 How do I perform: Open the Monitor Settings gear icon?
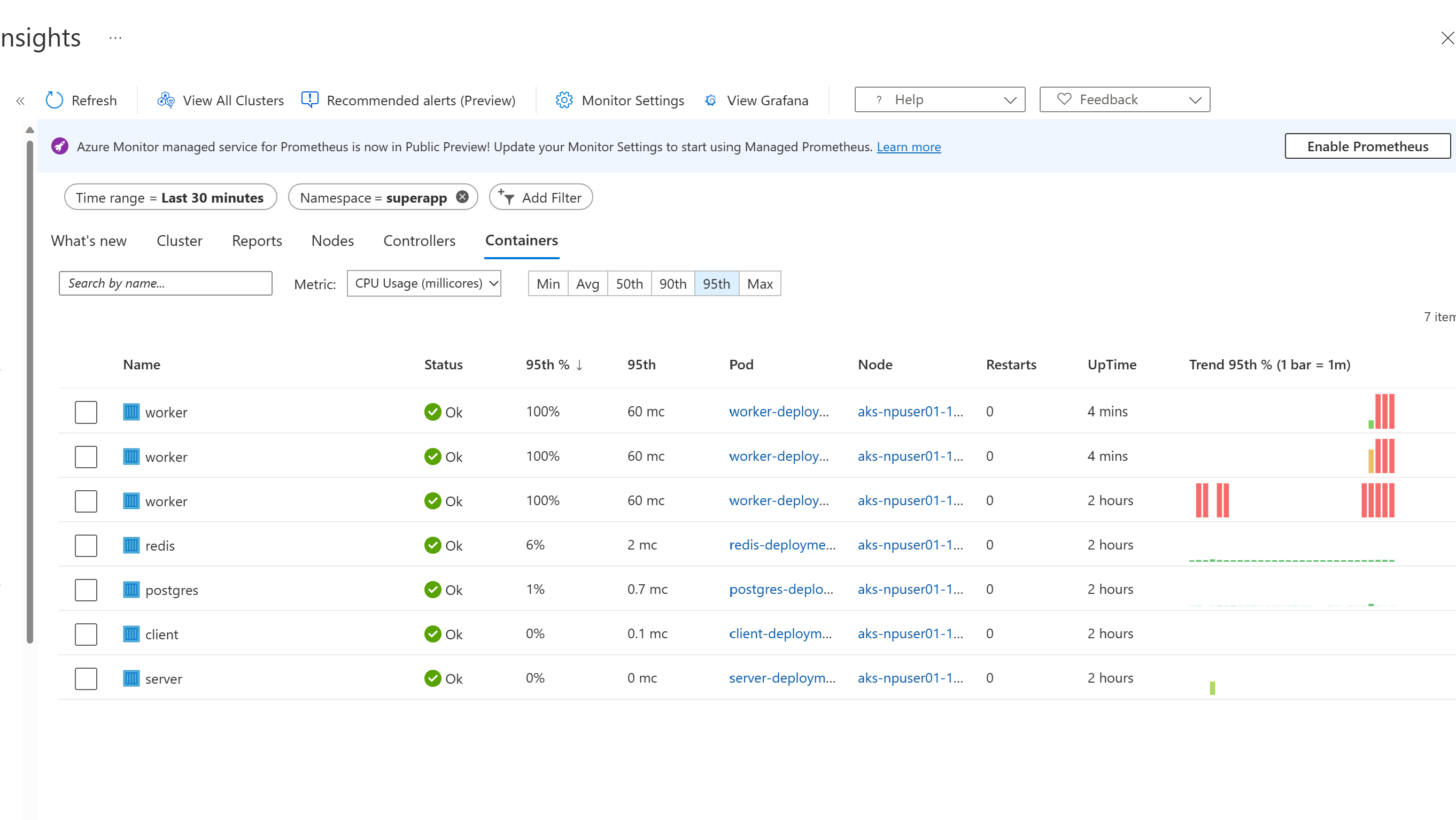(x=563, y=100)
